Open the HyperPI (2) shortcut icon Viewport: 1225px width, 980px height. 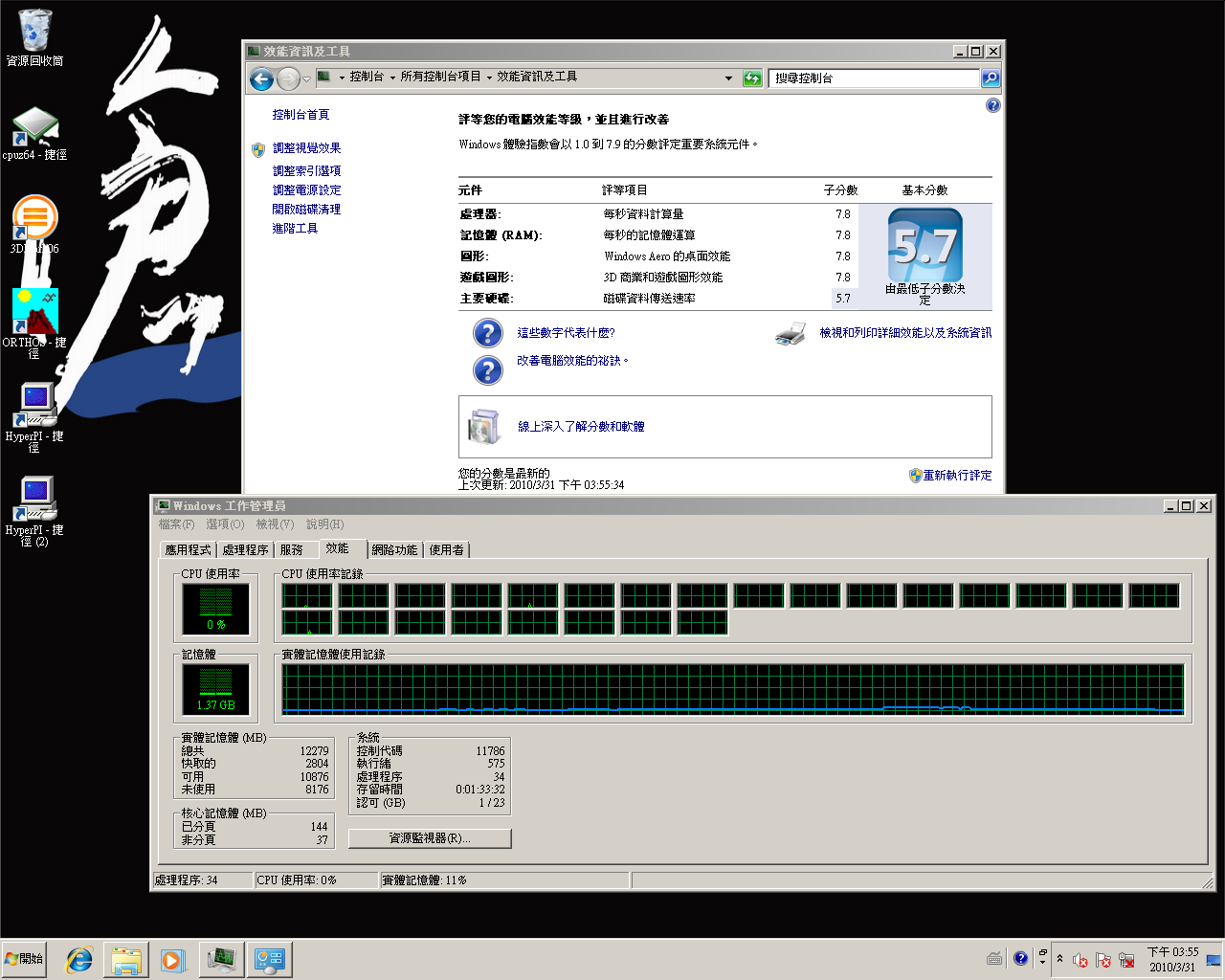tap(34, 511)
